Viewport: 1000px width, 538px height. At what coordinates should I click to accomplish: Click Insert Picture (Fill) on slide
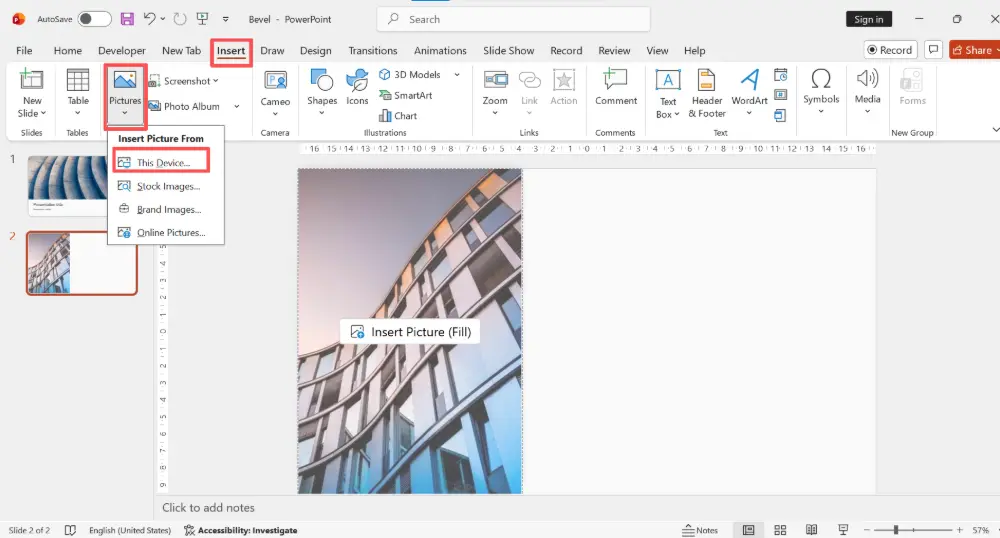[x=410, y=332]
